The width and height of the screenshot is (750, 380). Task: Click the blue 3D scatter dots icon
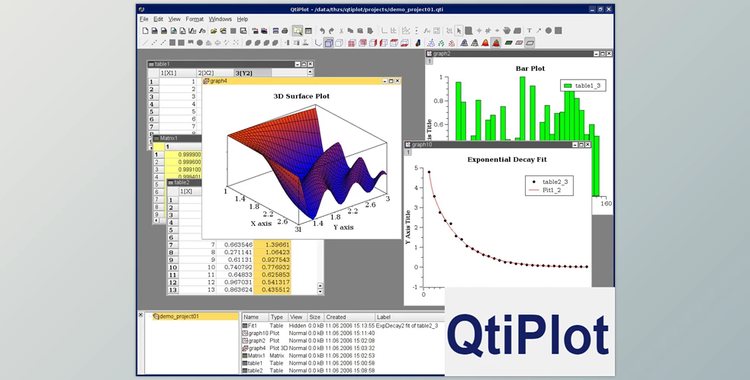431,43
